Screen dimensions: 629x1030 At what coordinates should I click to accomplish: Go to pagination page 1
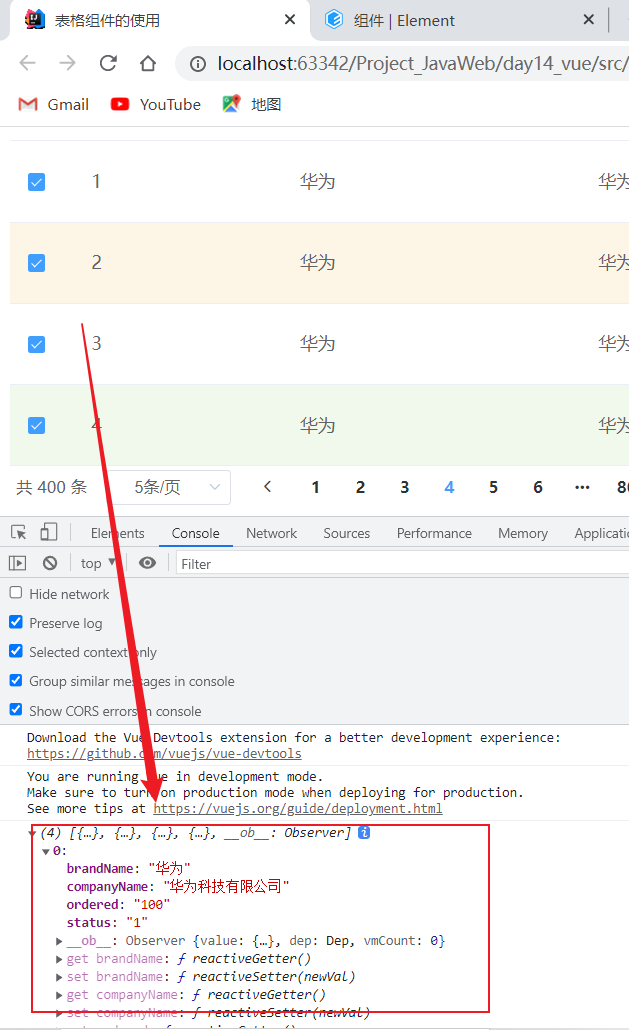point(315,487)
